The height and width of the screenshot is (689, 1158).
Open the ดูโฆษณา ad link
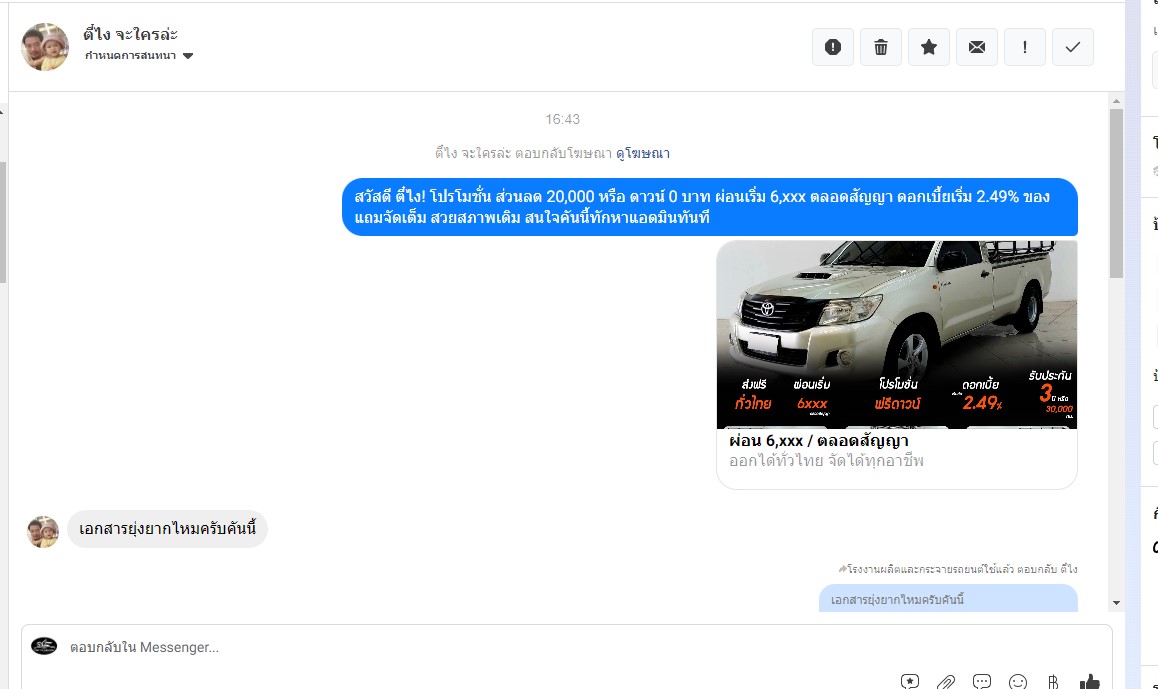(643, 153)
